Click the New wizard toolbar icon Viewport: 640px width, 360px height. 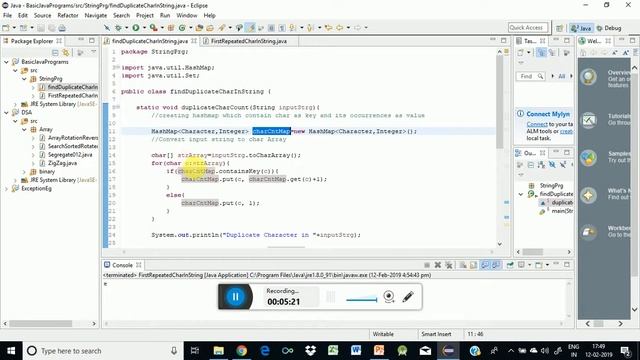point(6,28)
